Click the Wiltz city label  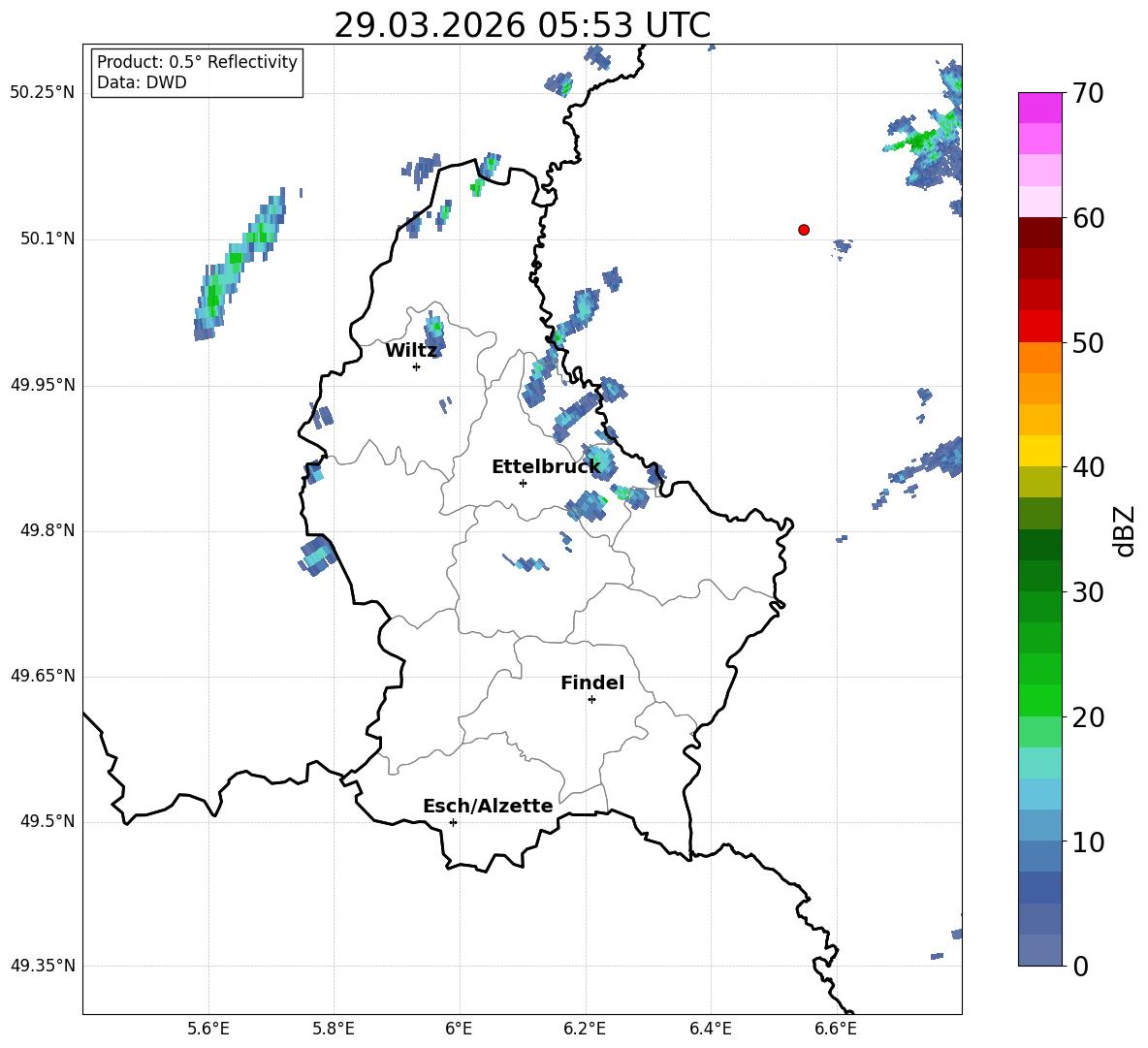point(411,351)
